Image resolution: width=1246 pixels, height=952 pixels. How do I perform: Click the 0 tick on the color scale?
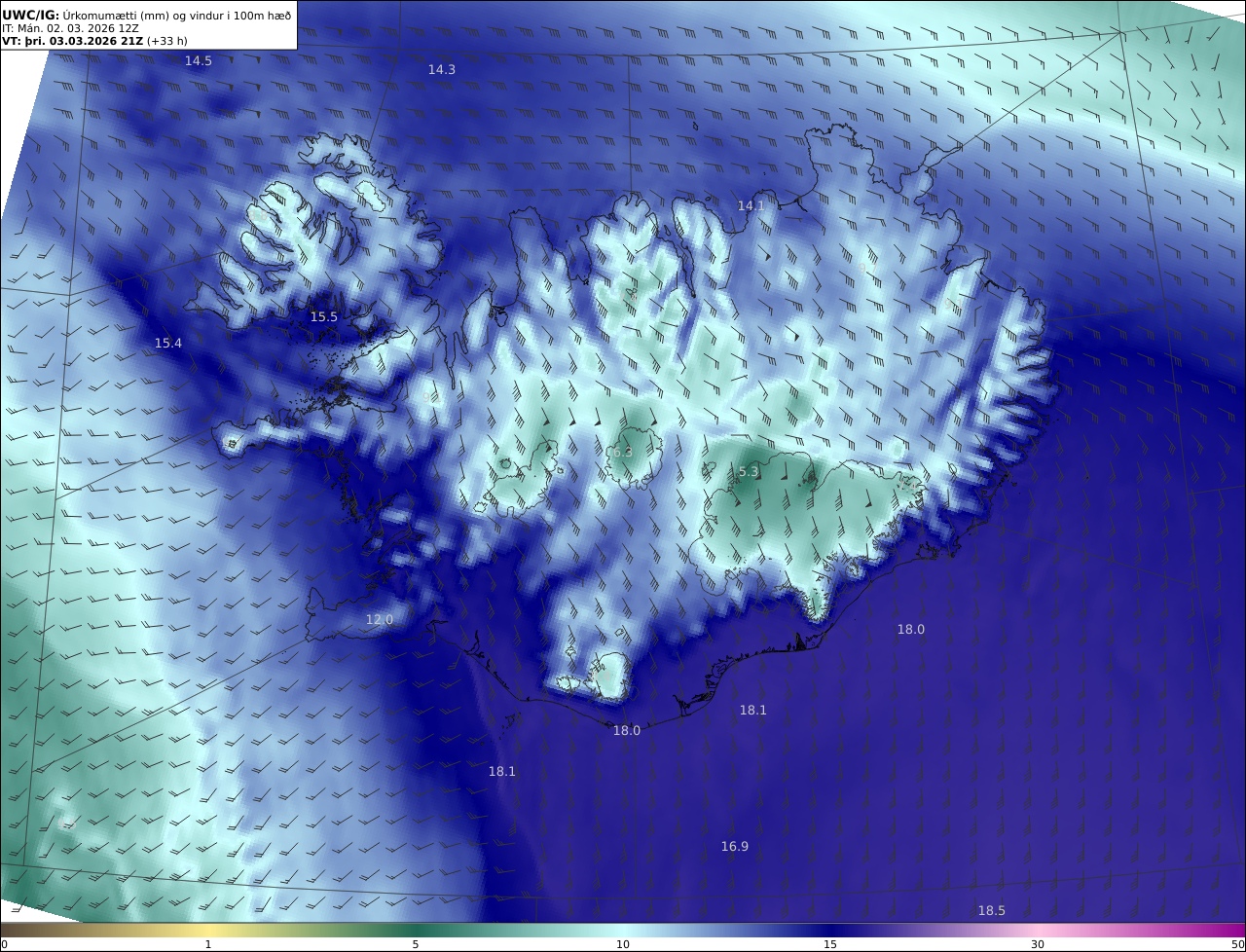click(4, 944)
